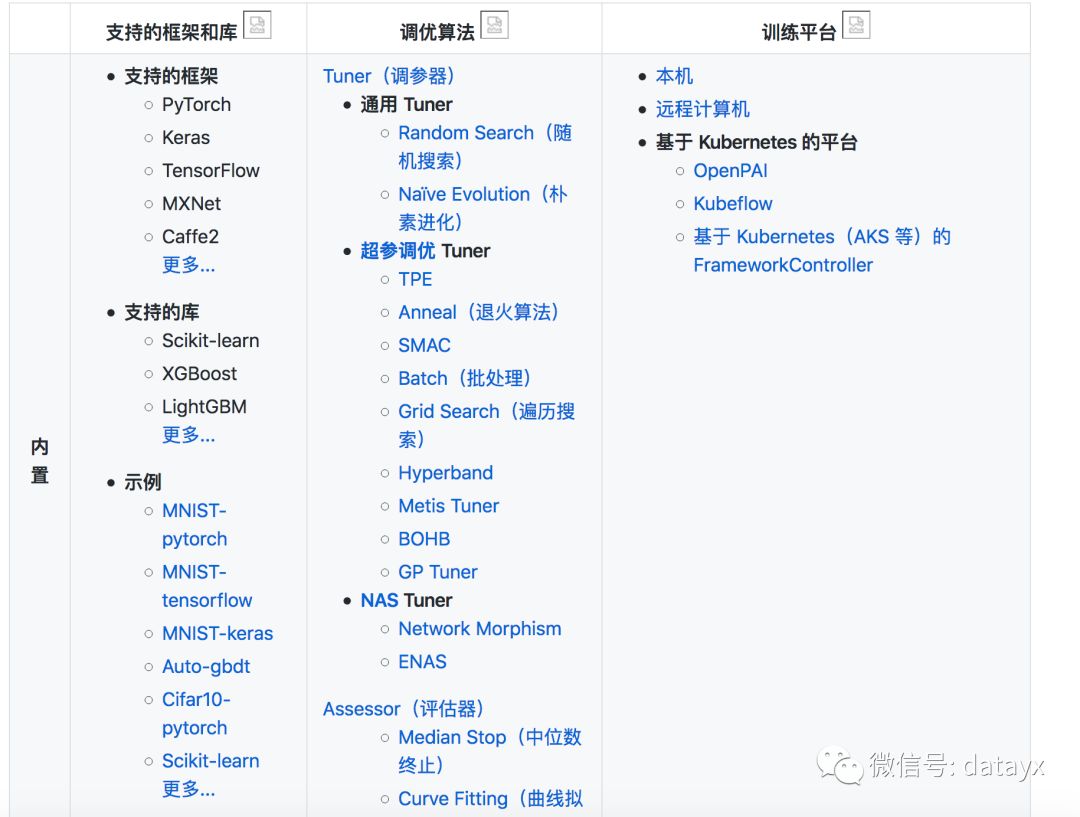
Task: Click the Anneal（退火算法）link
Action: (479, 312)
